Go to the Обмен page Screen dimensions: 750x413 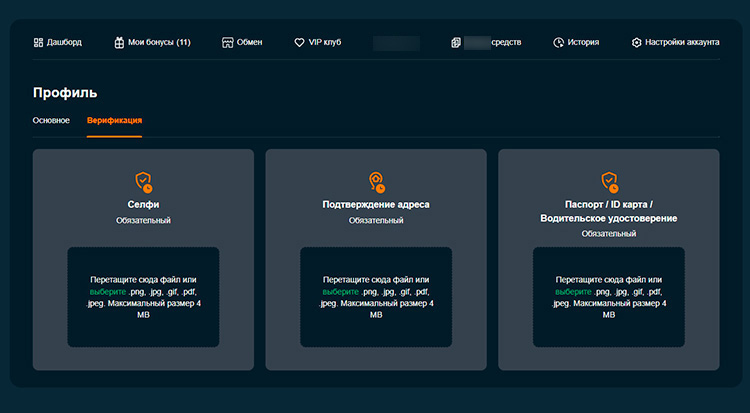pyautogui.click(x=242, y=43)
